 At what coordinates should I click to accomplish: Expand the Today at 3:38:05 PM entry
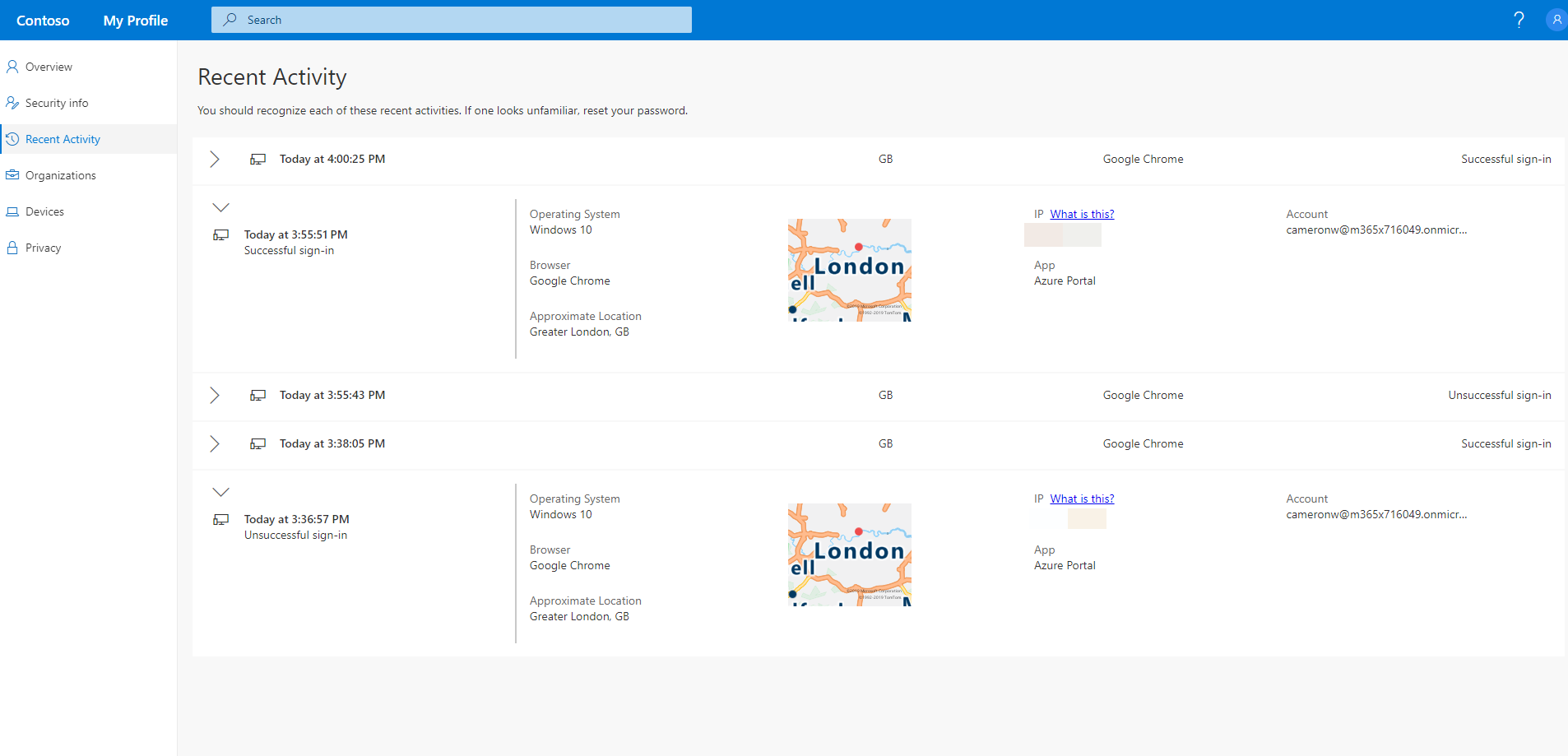(215, 444)
